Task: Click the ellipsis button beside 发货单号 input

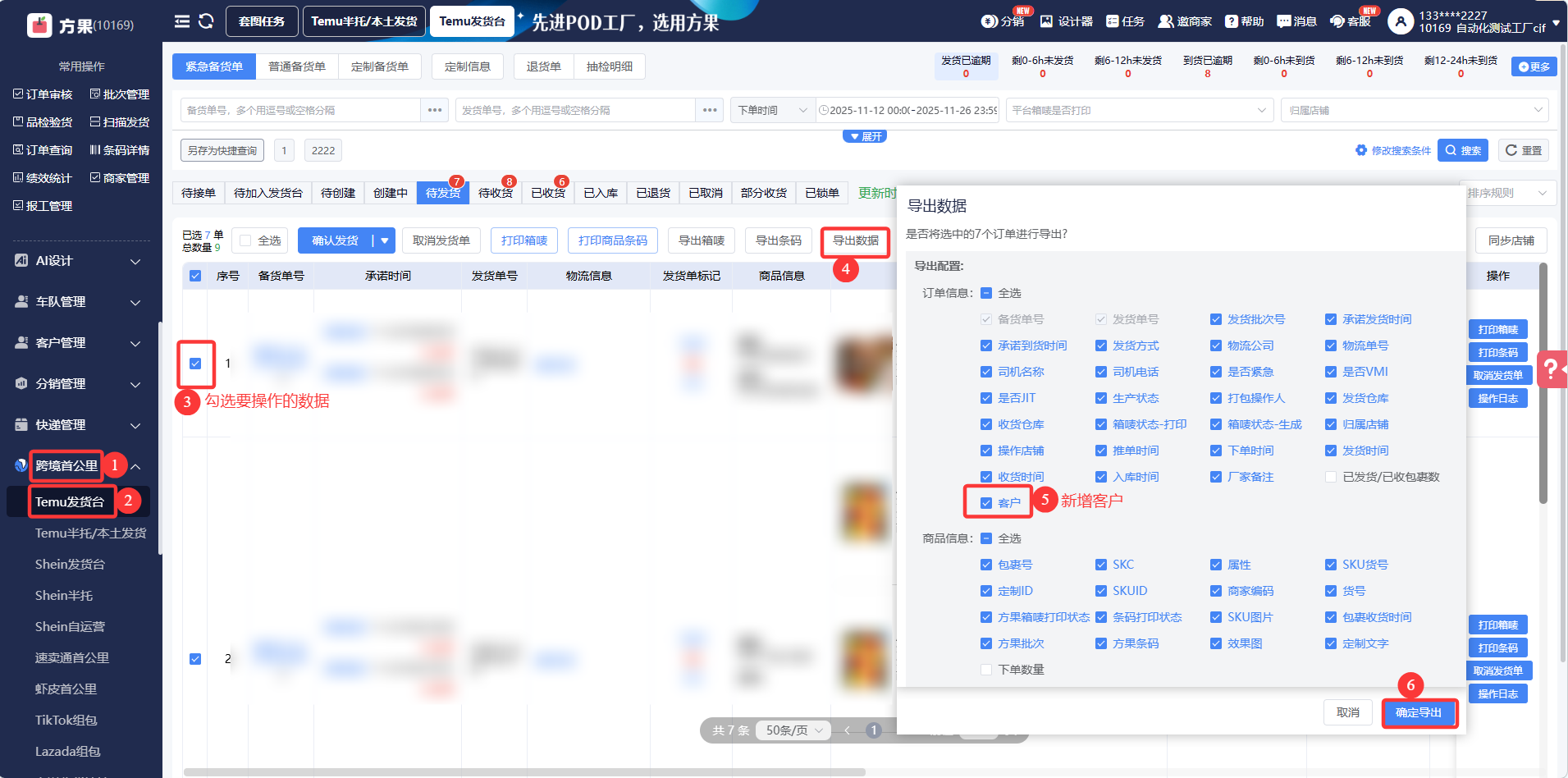Action: coord(710,110)
